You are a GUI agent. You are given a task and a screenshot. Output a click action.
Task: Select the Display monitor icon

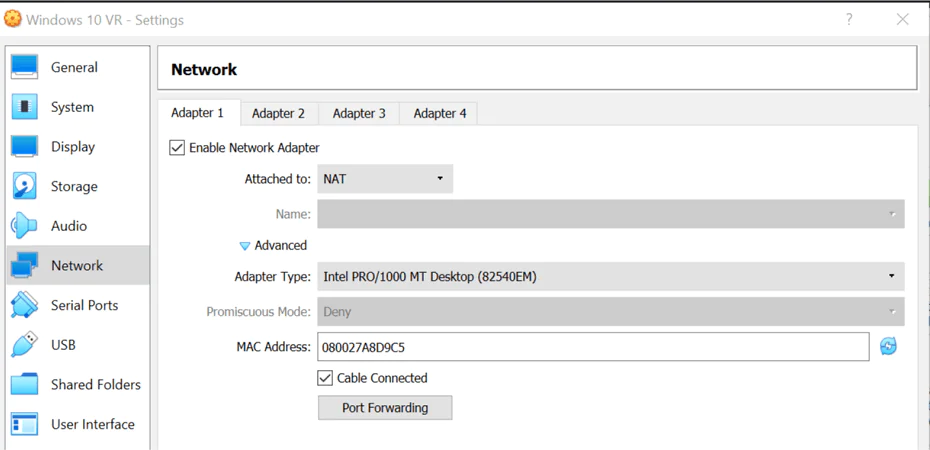[x=24, y=147]
